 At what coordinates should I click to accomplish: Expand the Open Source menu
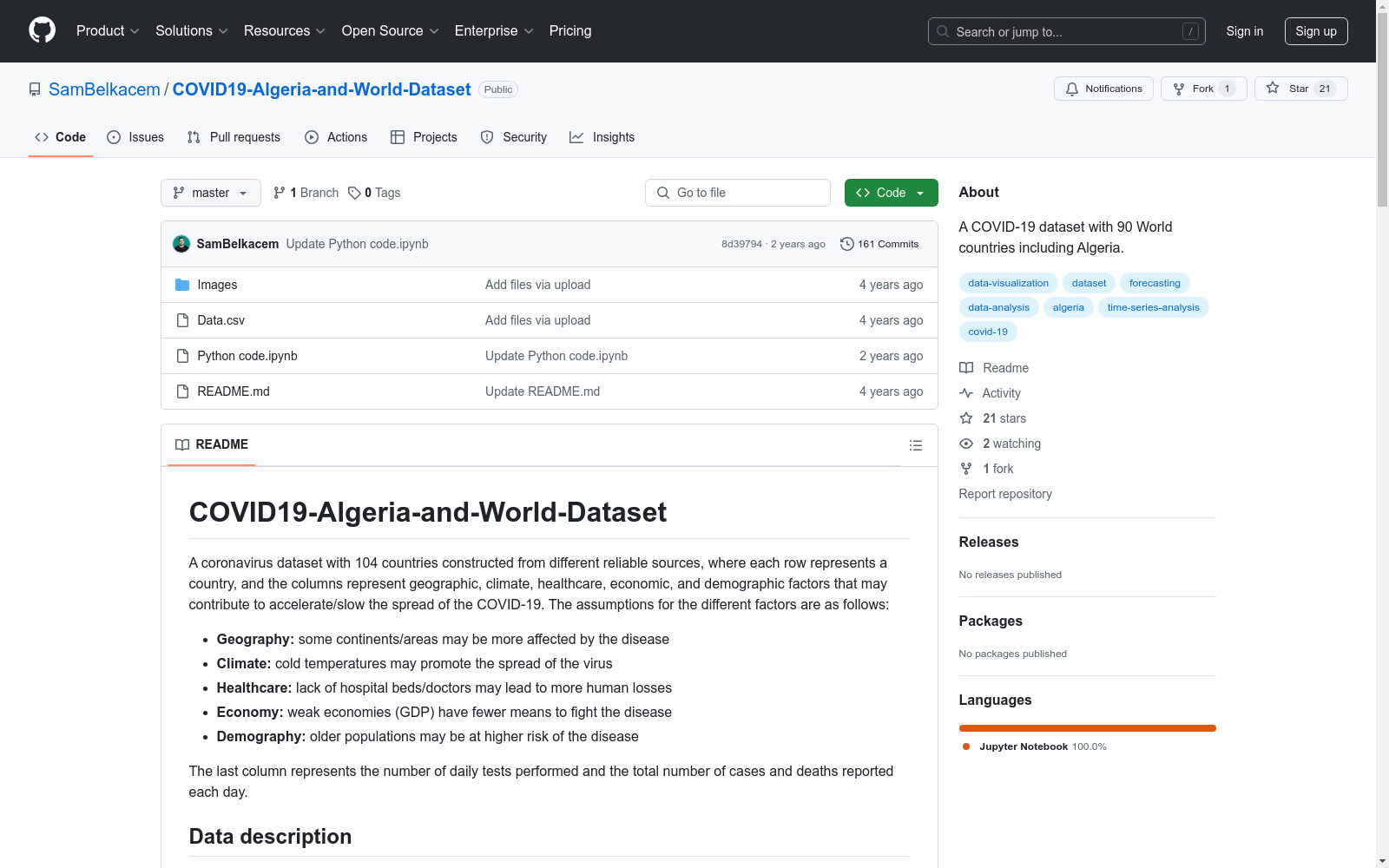[x=391, y=31]
